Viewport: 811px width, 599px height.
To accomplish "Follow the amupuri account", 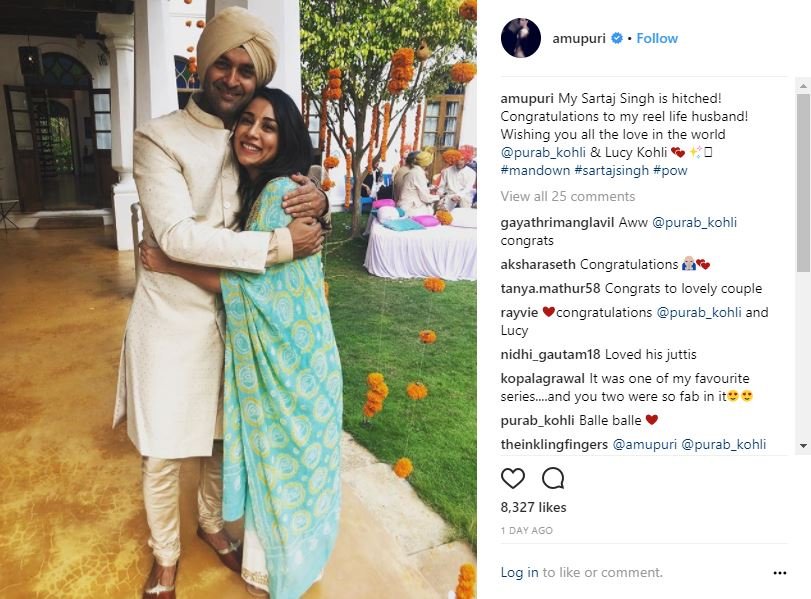I will (x=657, y=38).
